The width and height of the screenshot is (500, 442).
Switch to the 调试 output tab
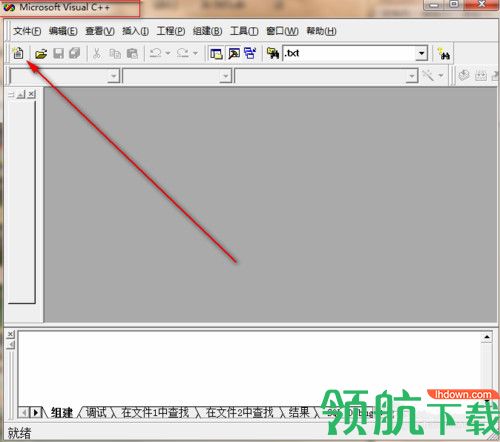coord(96,413)
